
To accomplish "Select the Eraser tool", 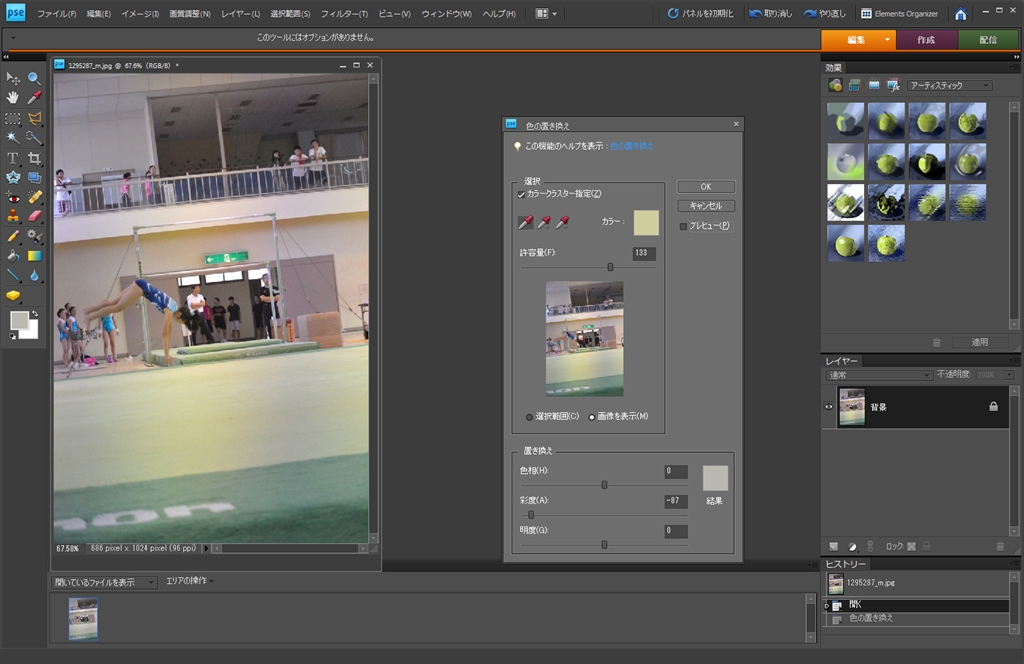I will click(x=35, y=216).
